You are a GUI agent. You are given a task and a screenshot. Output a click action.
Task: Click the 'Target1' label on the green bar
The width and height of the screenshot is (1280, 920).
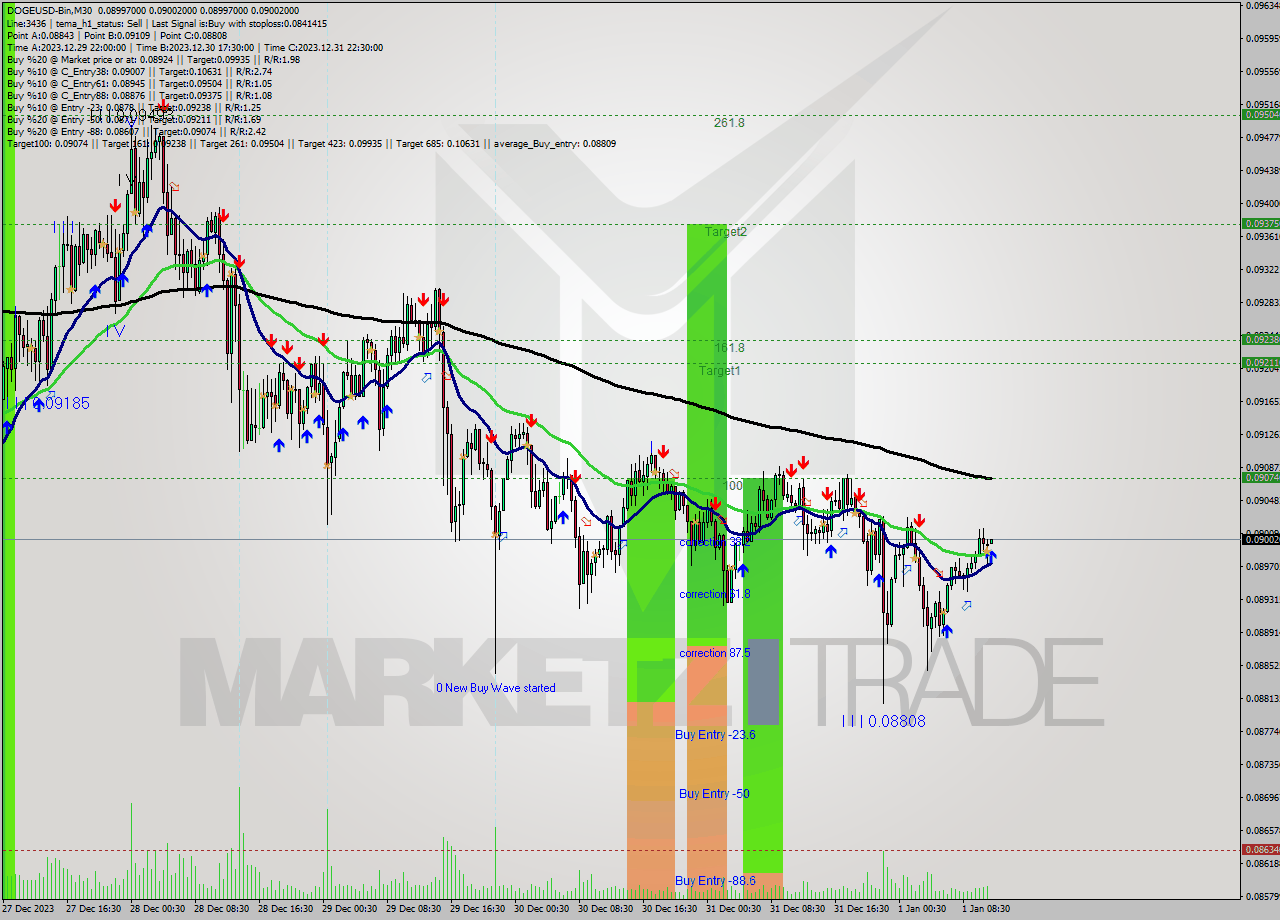[x=720, y=370]
